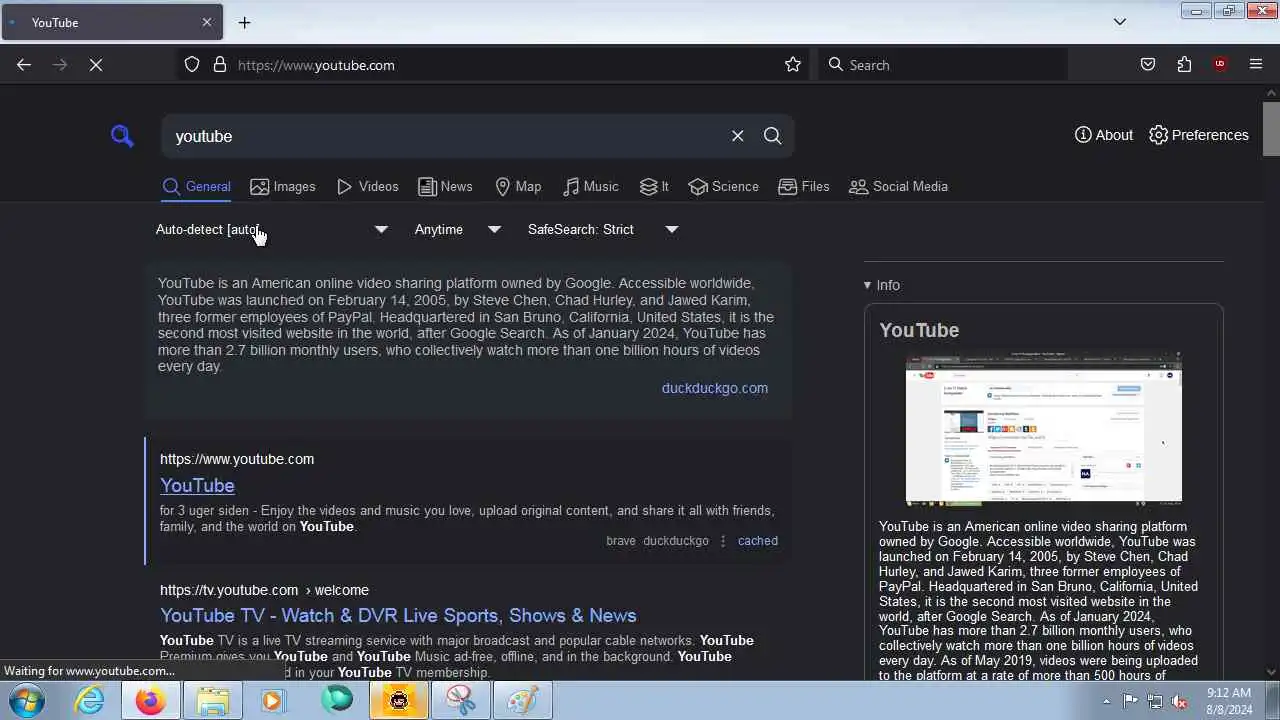Switch to Map category tab
This screenshot has height=720, width=1280.
(x=518, y=186)
